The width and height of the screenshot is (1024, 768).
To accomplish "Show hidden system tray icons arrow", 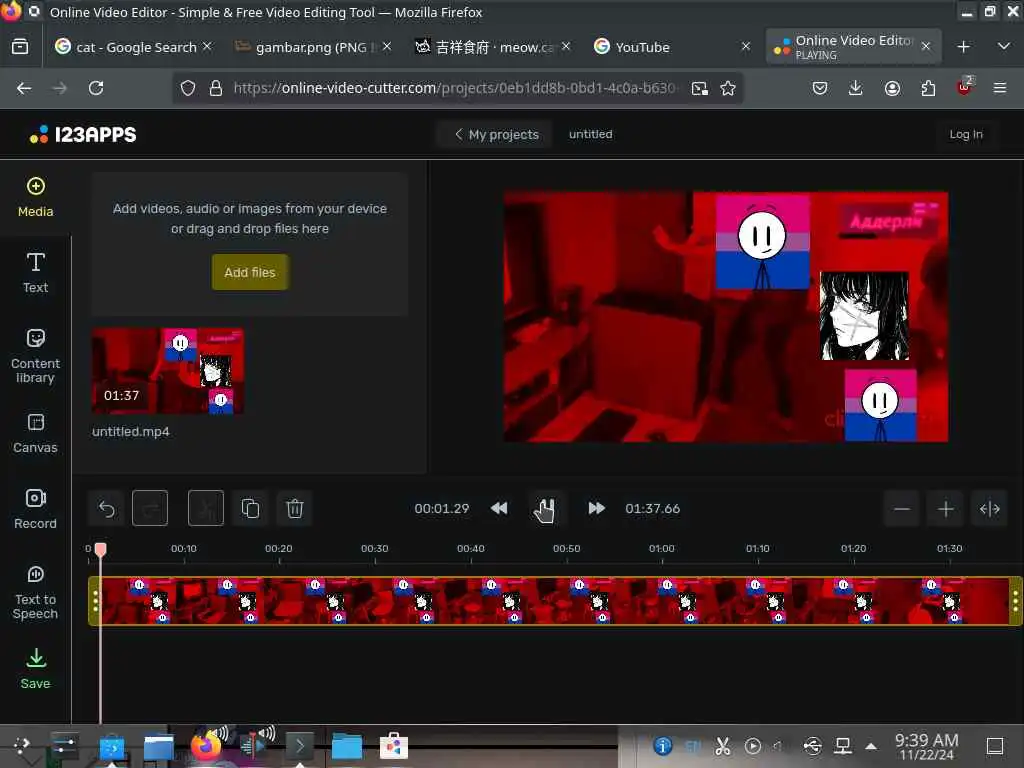I will pos(871,746).
